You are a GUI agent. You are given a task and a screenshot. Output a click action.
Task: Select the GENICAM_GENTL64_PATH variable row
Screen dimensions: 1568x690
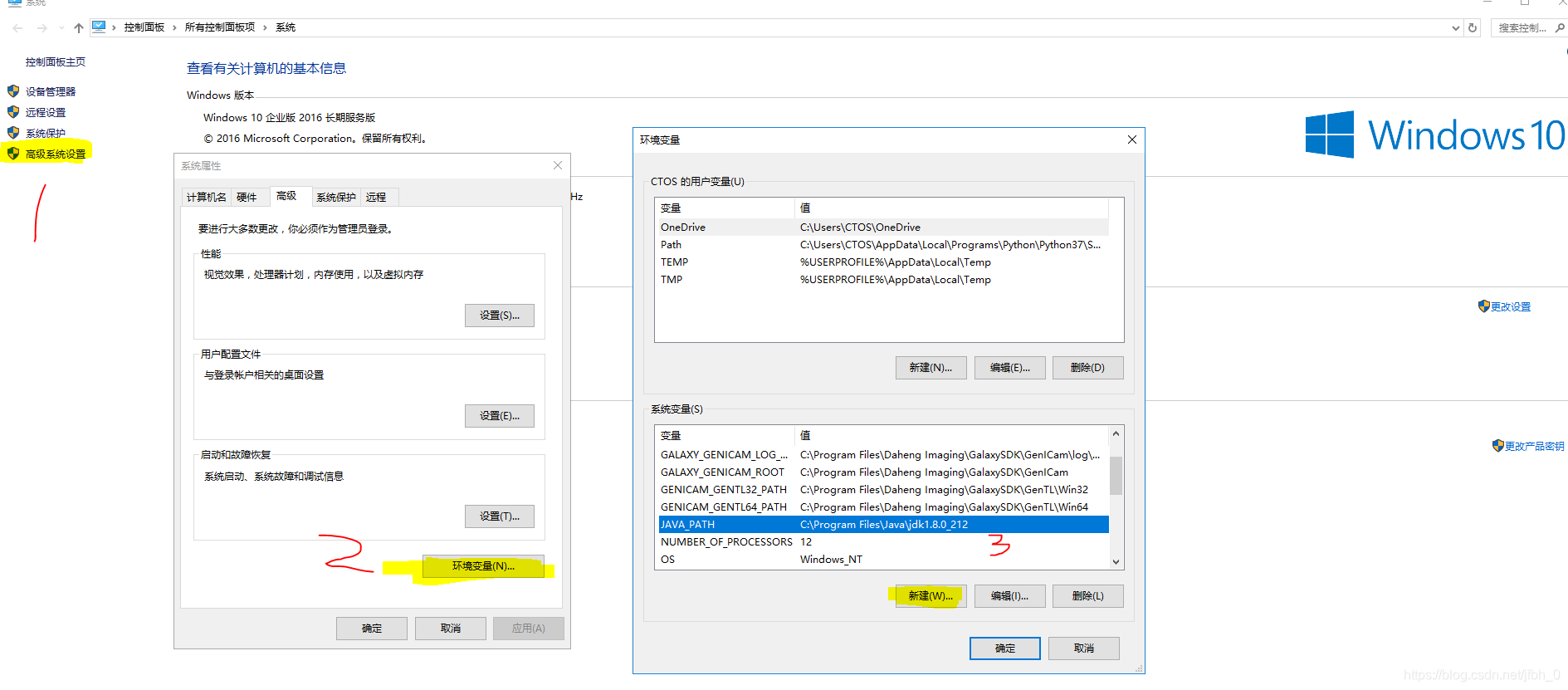click(x=883, y=506)
